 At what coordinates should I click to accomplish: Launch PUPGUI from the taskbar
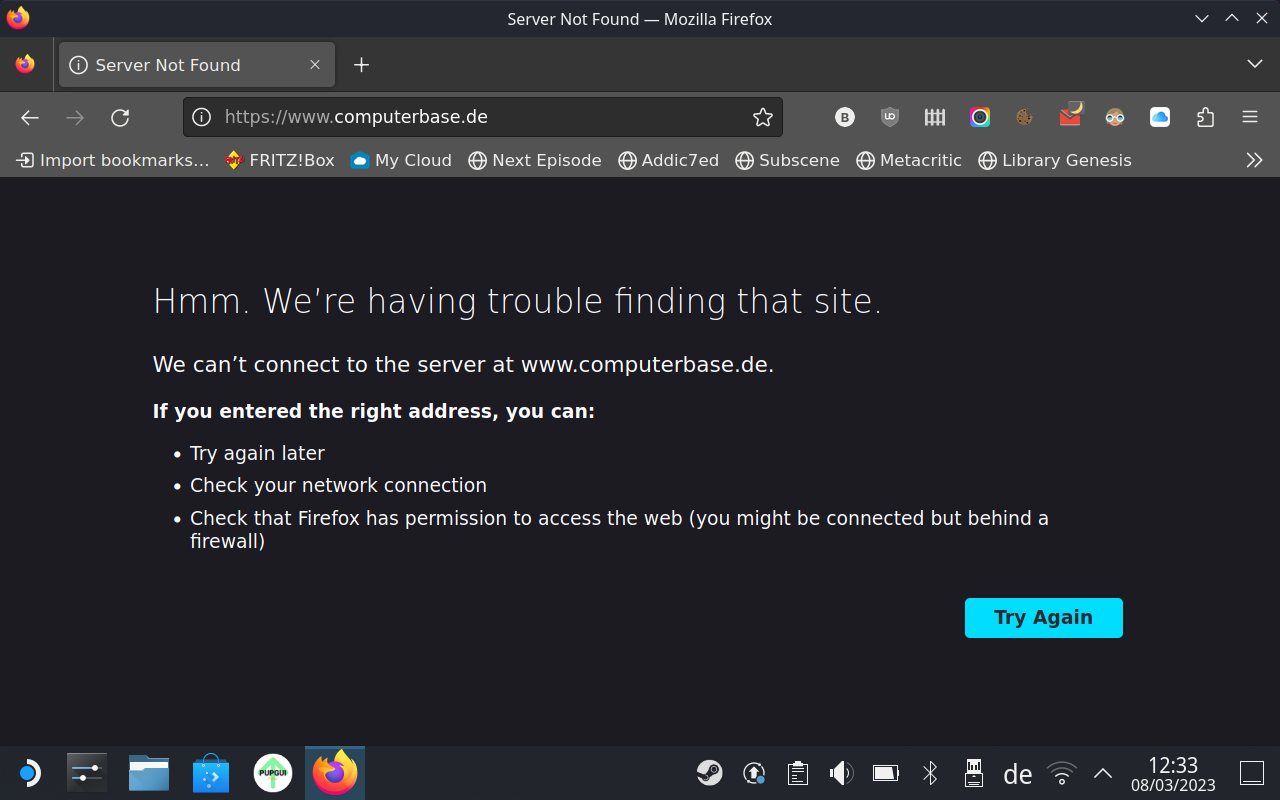tap(273, 773)
